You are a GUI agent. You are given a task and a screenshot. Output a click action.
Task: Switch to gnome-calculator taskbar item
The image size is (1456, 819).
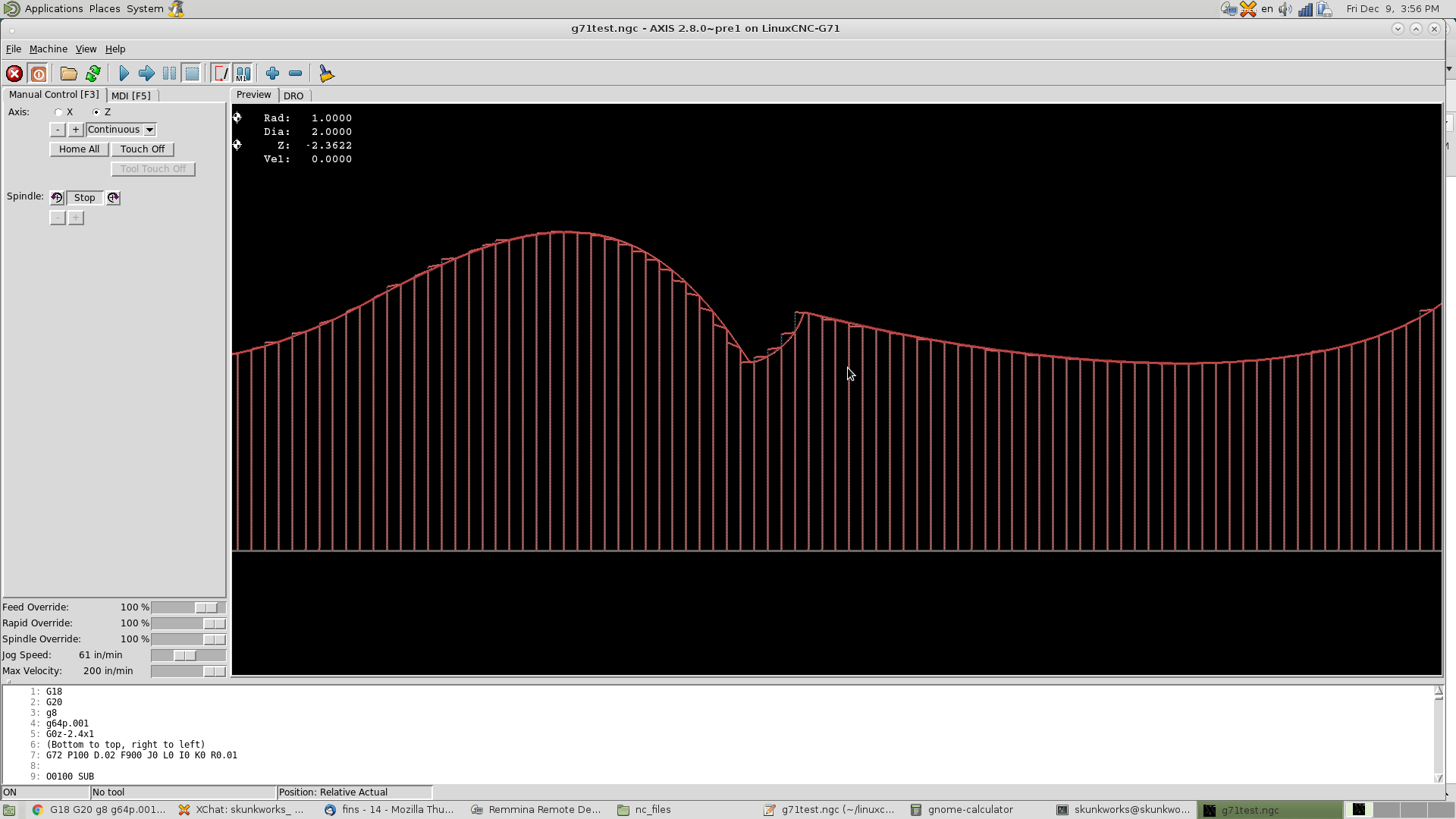click(962, 810)
